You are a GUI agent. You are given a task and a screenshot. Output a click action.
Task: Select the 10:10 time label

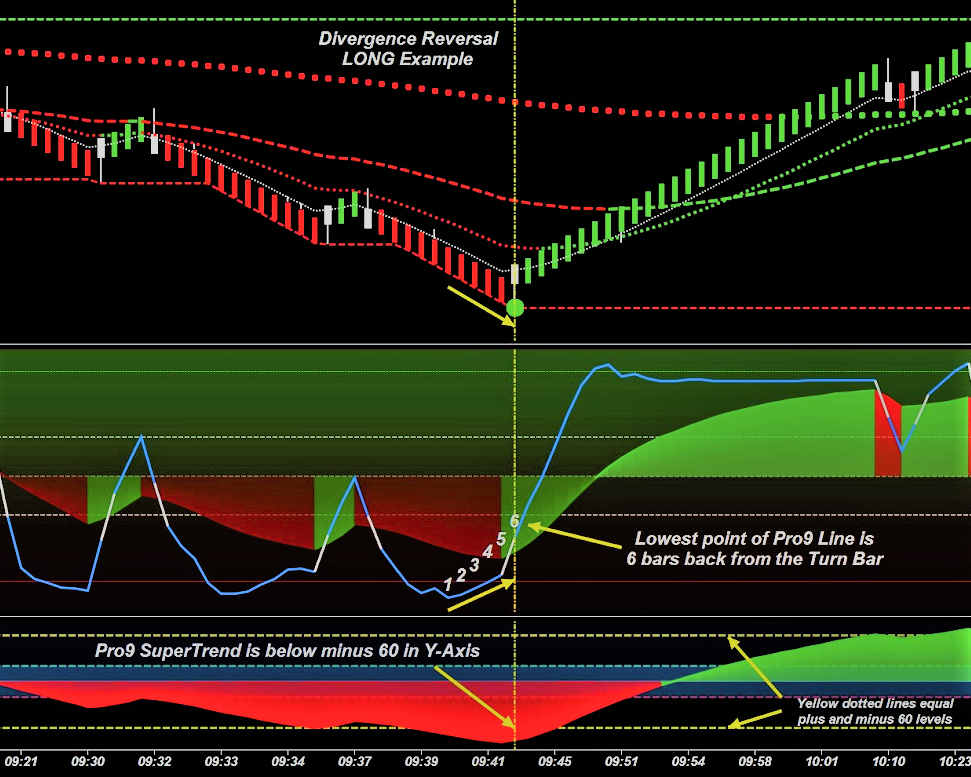pyautogui.click(x=889, y=761)
